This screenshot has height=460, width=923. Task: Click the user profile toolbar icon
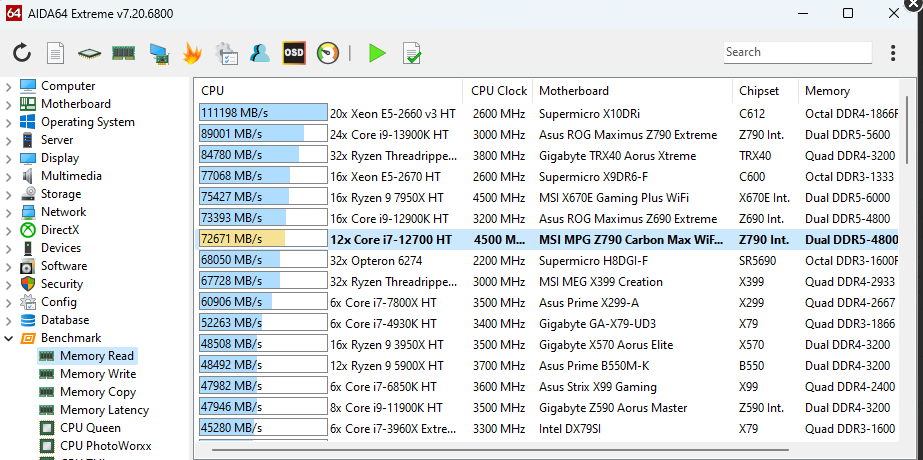(260, 54)
